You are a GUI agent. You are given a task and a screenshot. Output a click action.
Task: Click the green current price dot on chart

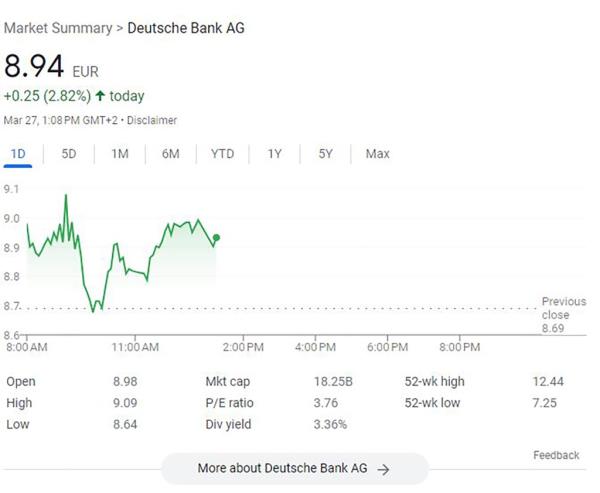coord(216,237)
